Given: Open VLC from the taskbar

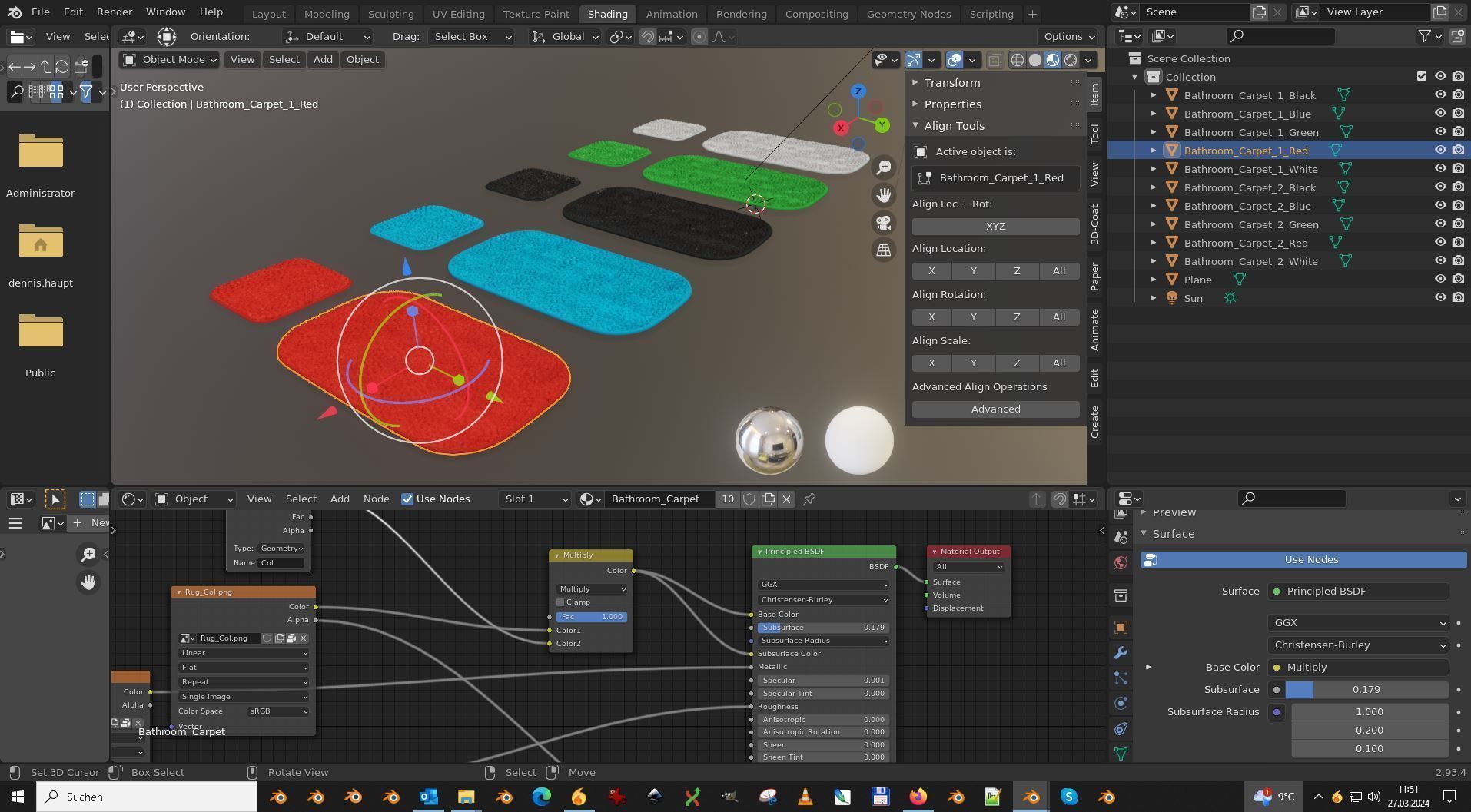Looking at the screenshot, I should [805, 797].
